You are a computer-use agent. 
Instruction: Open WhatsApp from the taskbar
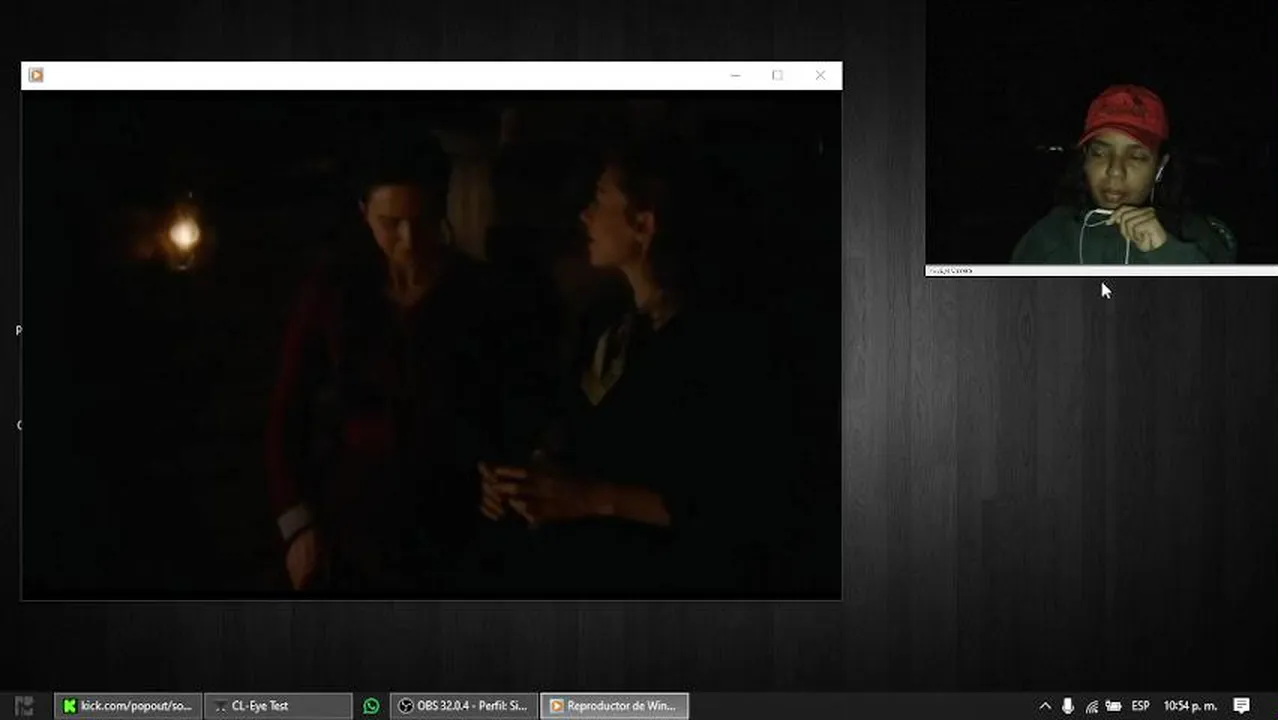click(x=371, y=706)
